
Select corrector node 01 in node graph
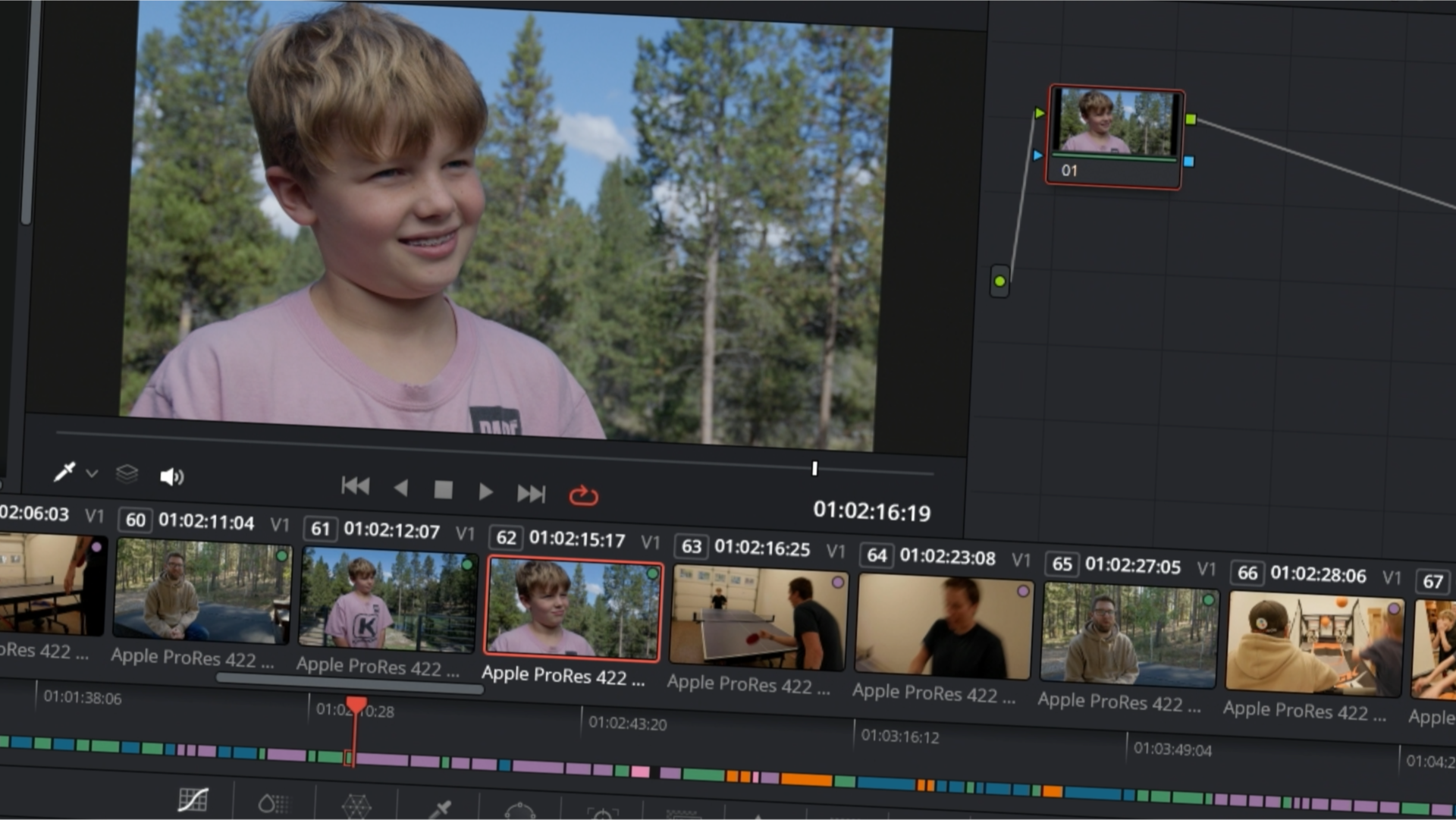click(x=1114, y=135)
